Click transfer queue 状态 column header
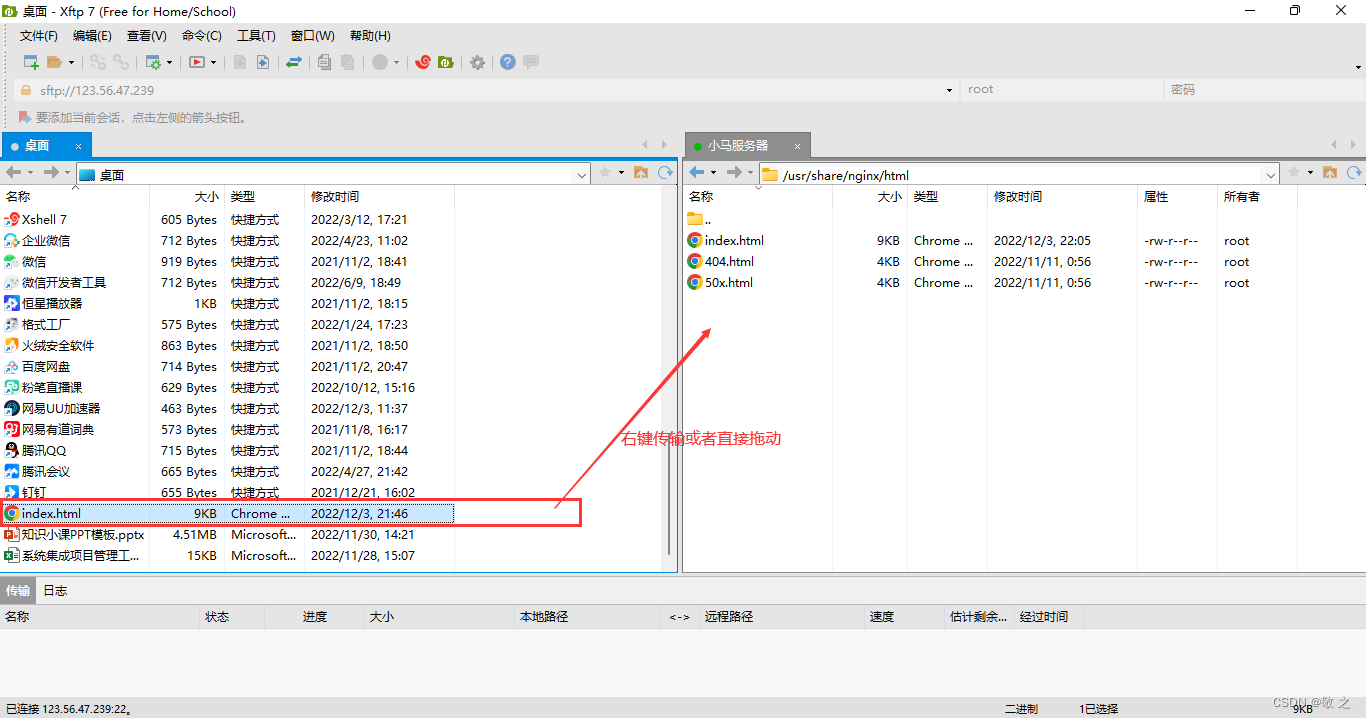This screenshot has width=1366, height=718. pos(217,617)
